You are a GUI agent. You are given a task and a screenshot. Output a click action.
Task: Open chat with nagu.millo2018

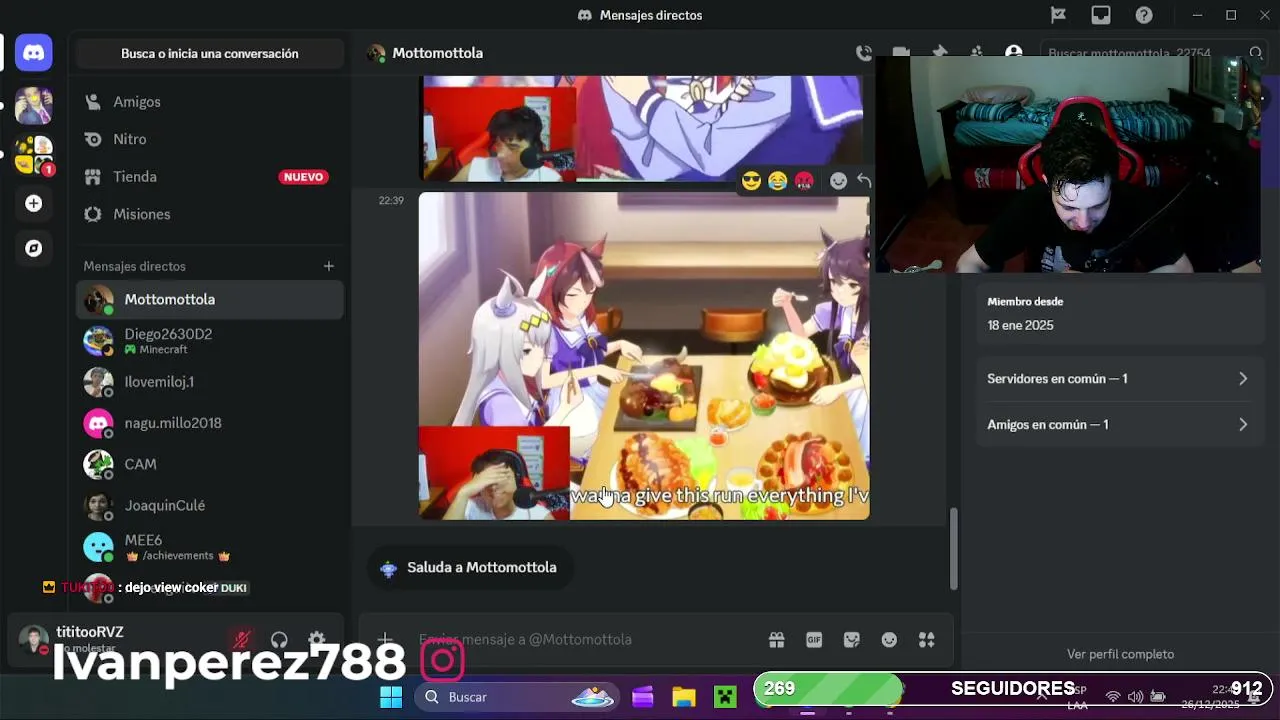tap(210, 423)
